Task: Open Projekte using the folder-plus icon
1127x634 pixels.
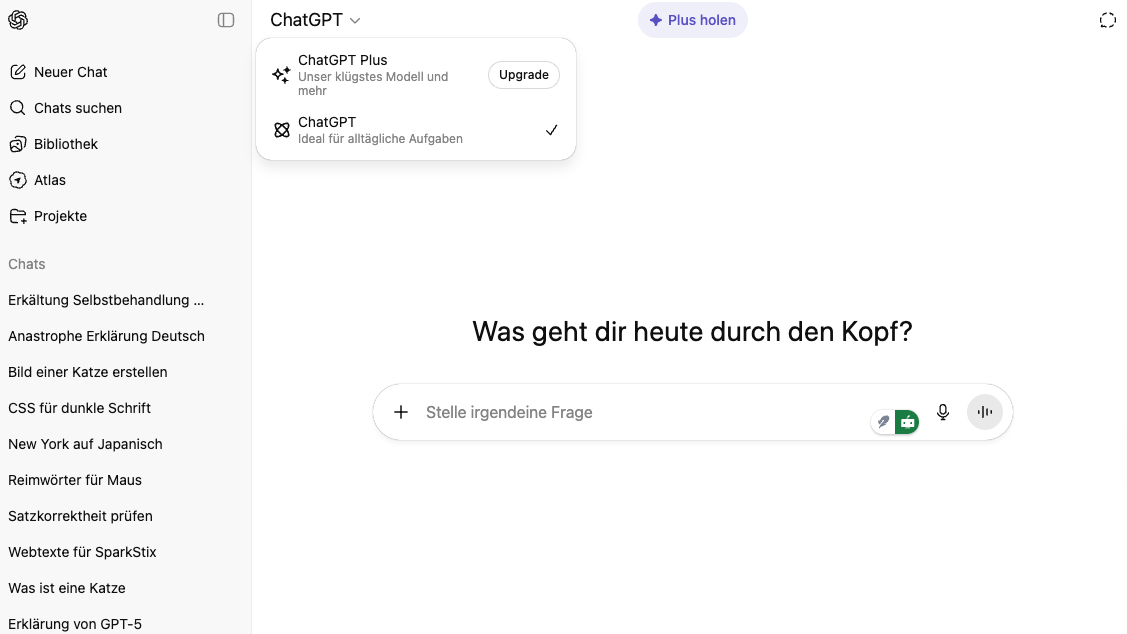Action: 17,215
